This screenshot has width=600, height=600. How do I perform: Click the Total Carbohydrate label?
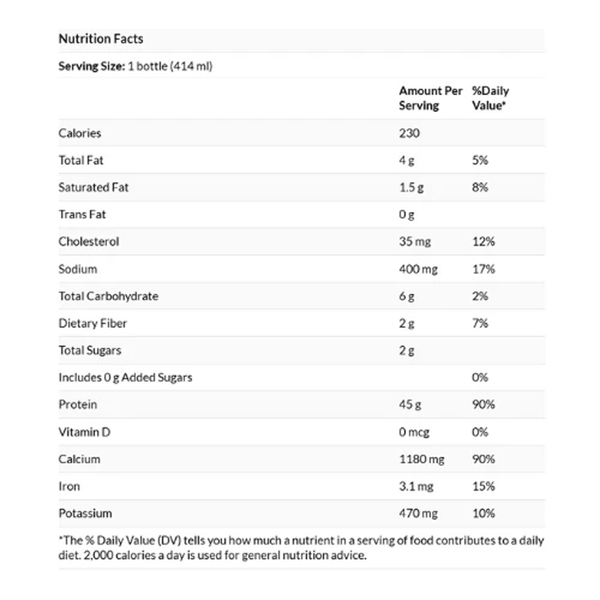(x=109, y=296)
